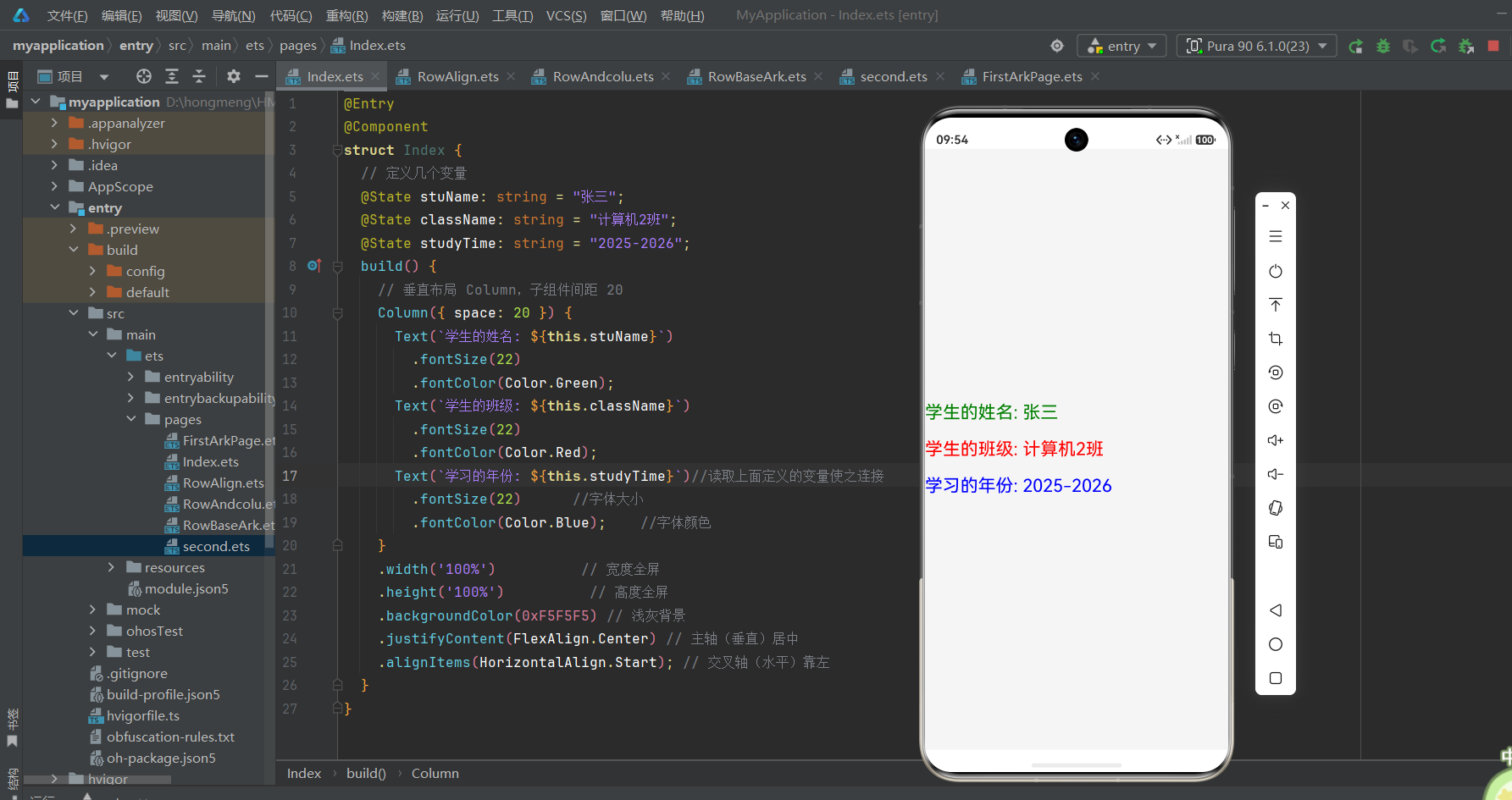Expand the entryability folder
Screen dimensions: 1512x800
tap(130, 377)
